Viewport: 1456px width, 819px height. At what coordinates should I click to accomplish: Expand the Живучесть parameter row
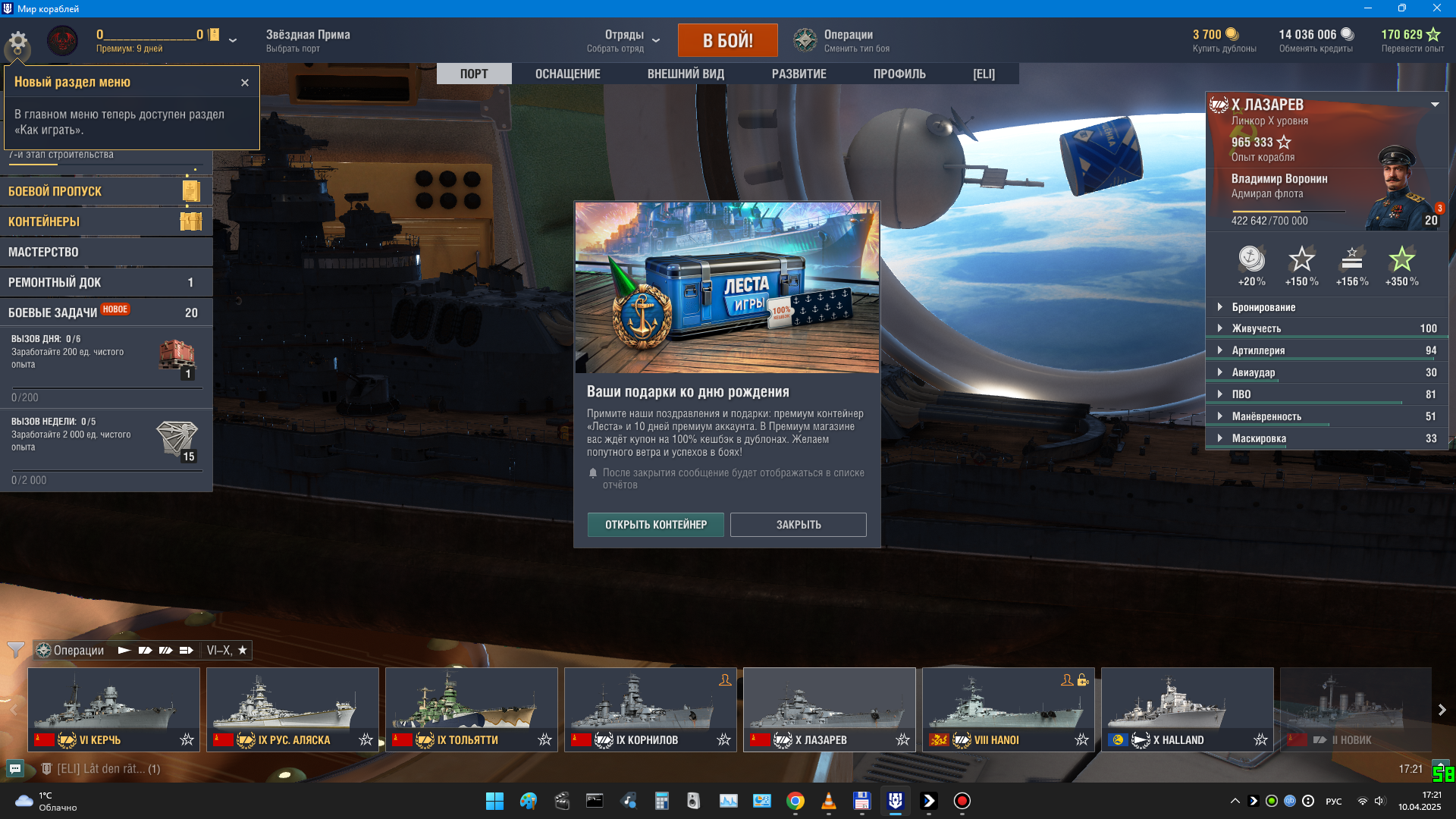pos(1327,328)
